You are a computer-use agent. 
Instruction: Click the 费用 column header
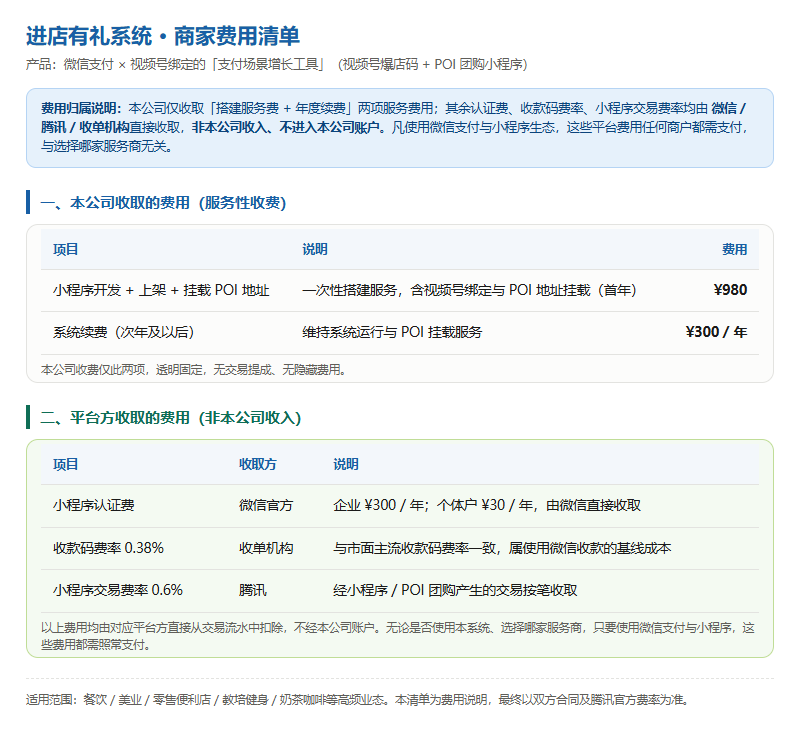click(x=734, y=249)
